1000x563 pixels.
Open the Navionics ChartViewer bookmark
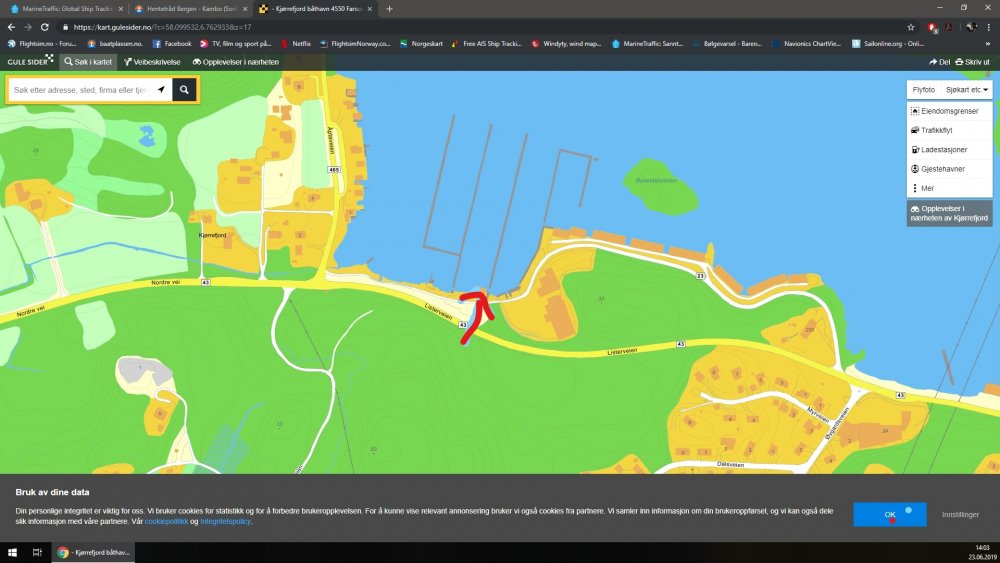(806, 43)
